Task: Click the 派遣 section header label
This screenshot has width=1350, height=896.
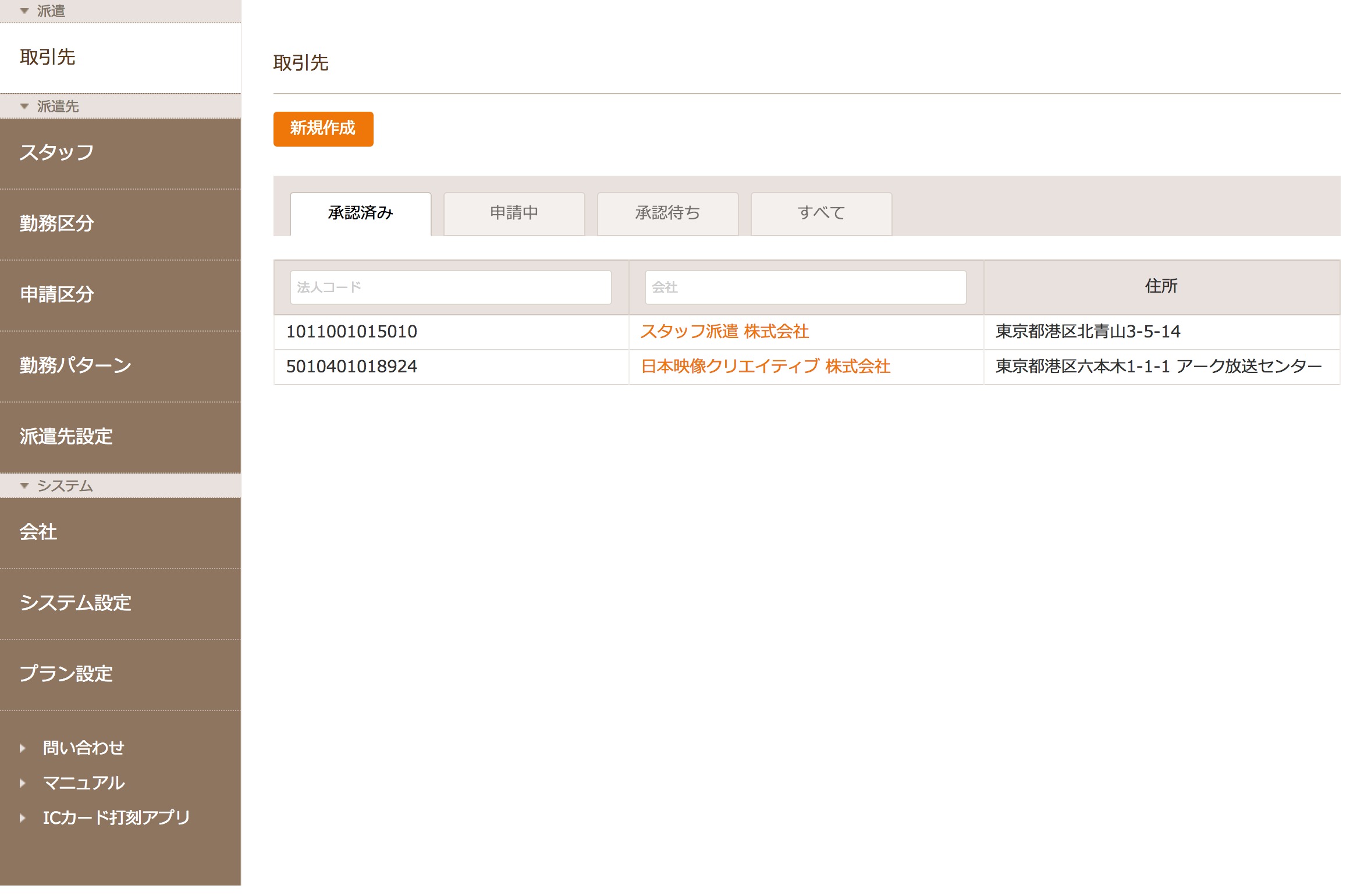Action: pos(51,11)
